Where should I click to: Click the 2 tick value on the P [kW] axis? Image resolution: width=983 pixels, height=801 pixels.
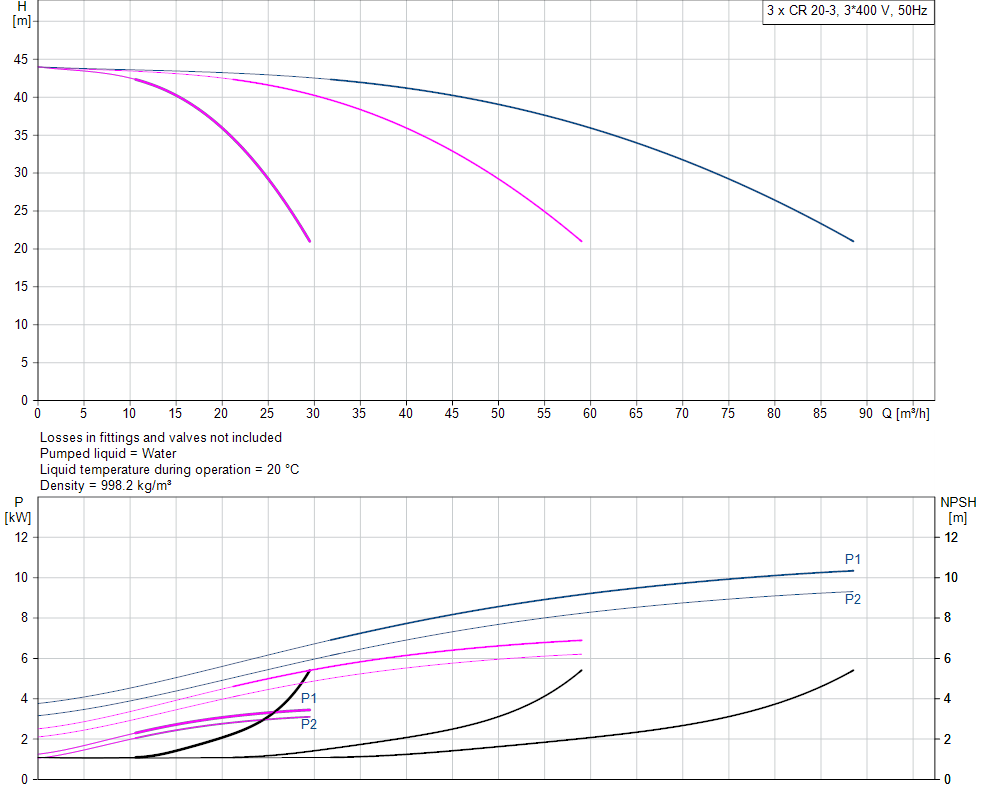click(24, 740)
